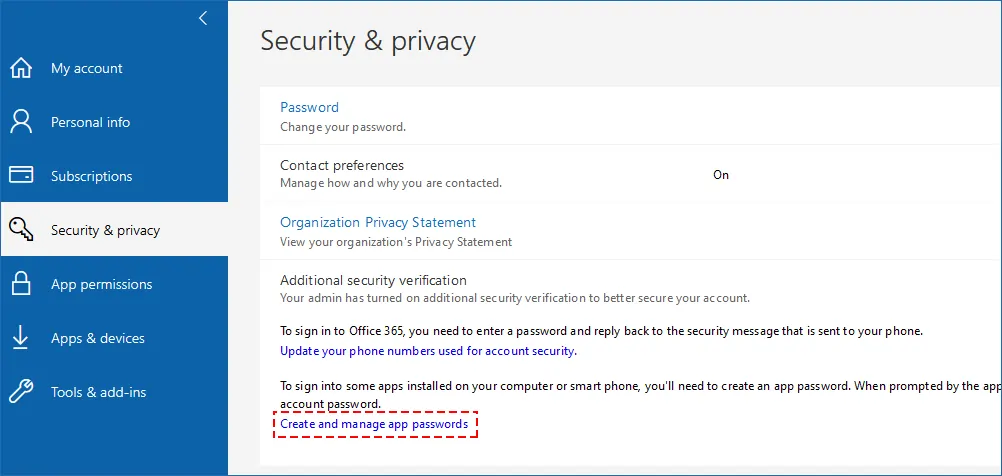Click the home icon beside My account
The image size is (1002, 476).
21,68
